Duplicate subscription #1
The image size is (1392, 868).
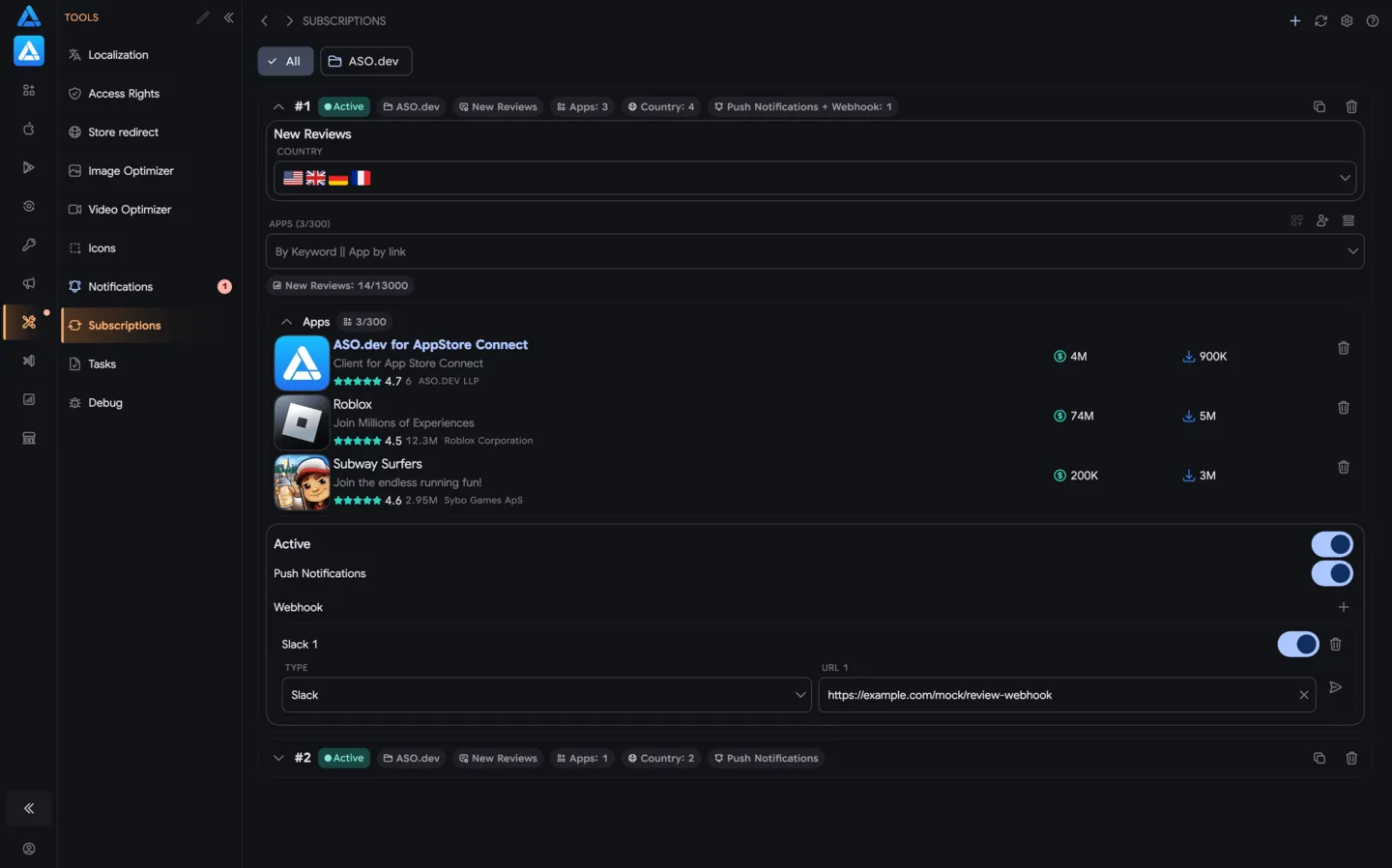click(1319, 106)
